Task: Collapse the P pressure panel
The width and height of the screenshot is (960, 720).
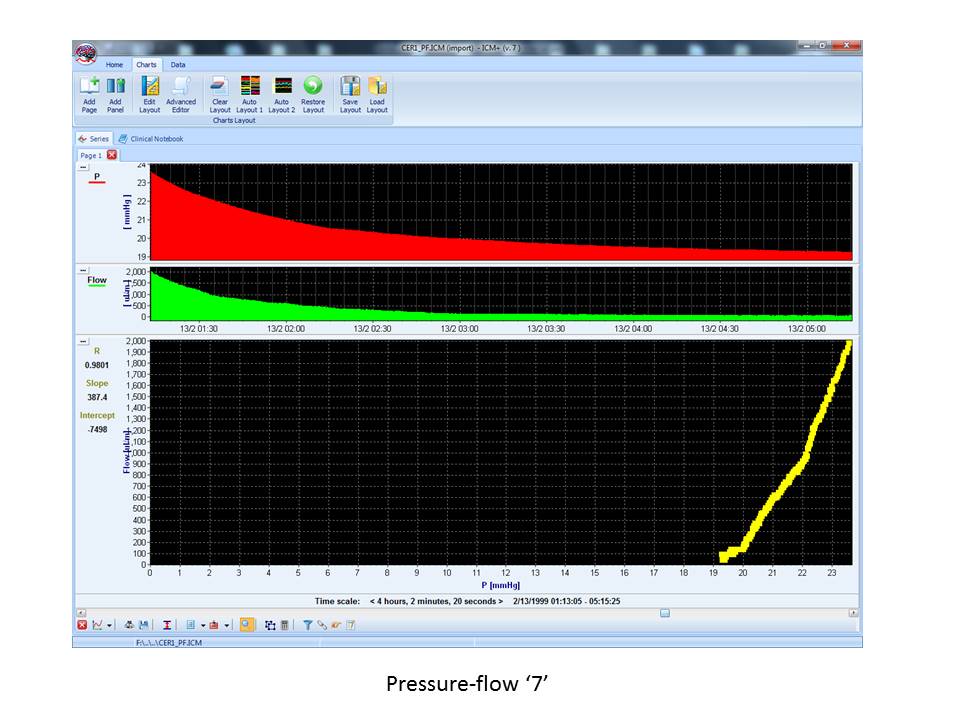Action: 83,168
